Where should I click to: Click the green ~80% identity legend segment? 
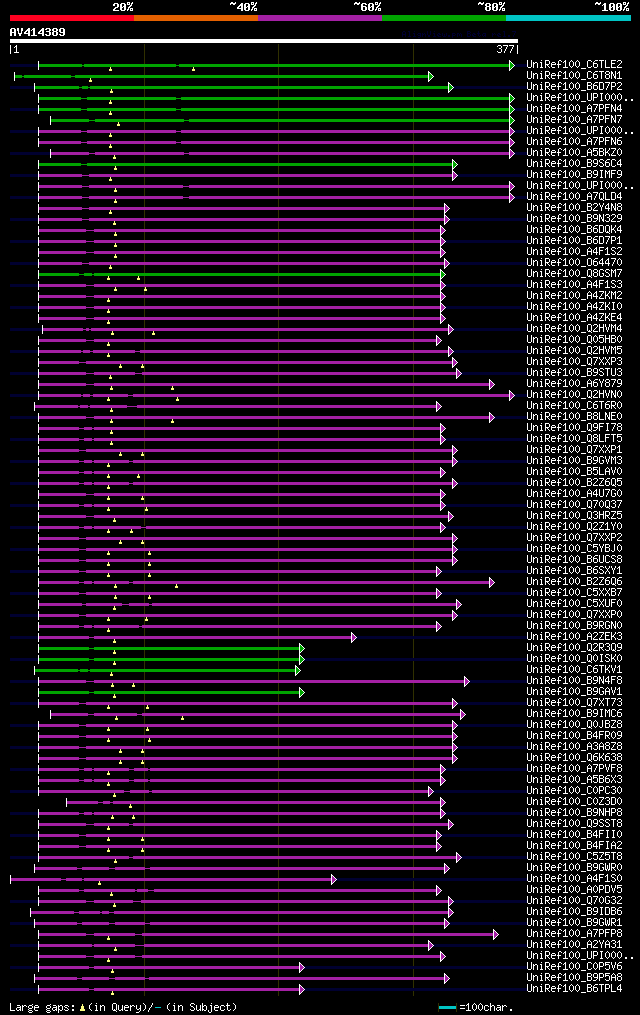[444, 18]
